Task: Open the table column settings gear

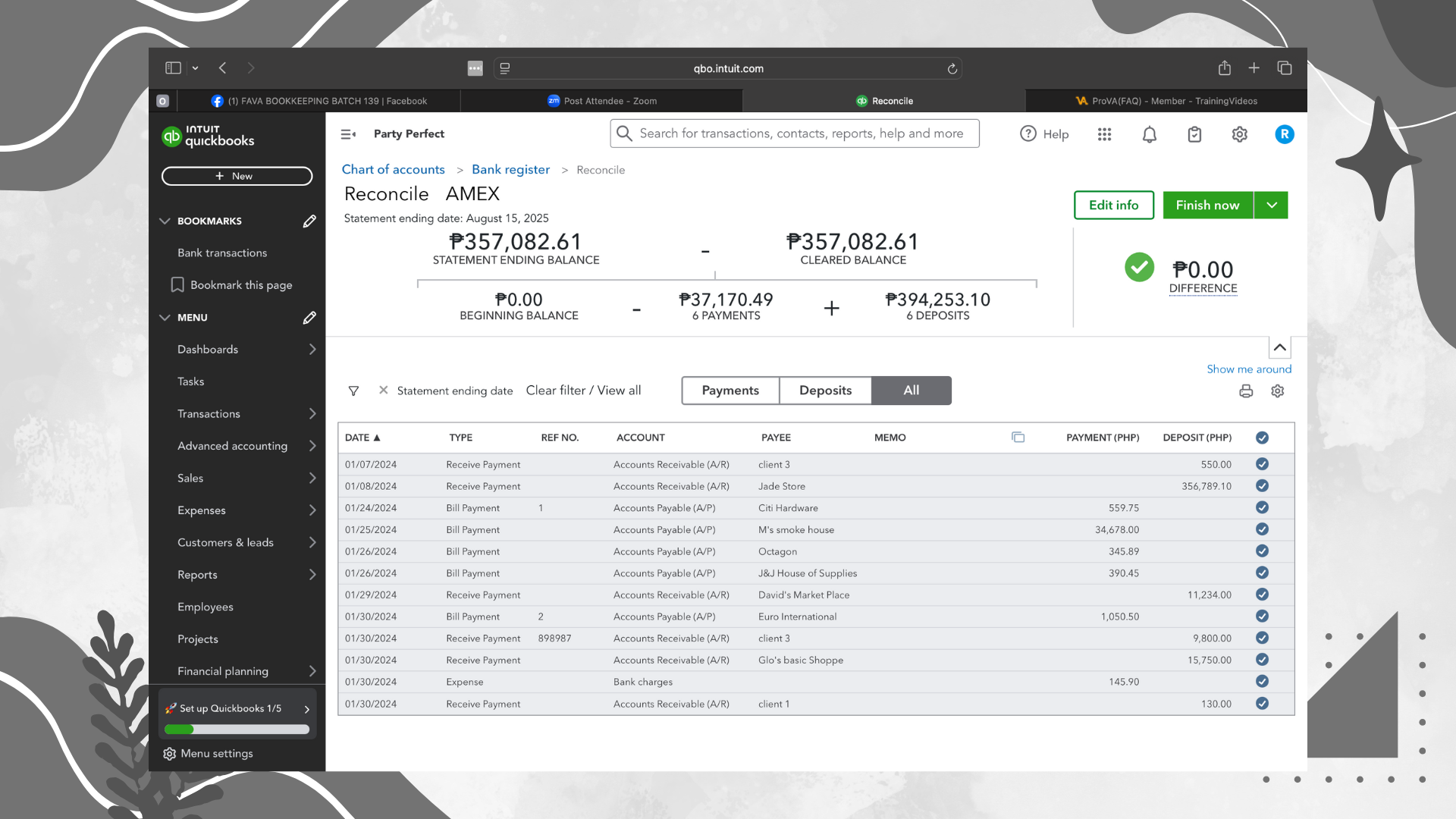Action: [1278, 391]
